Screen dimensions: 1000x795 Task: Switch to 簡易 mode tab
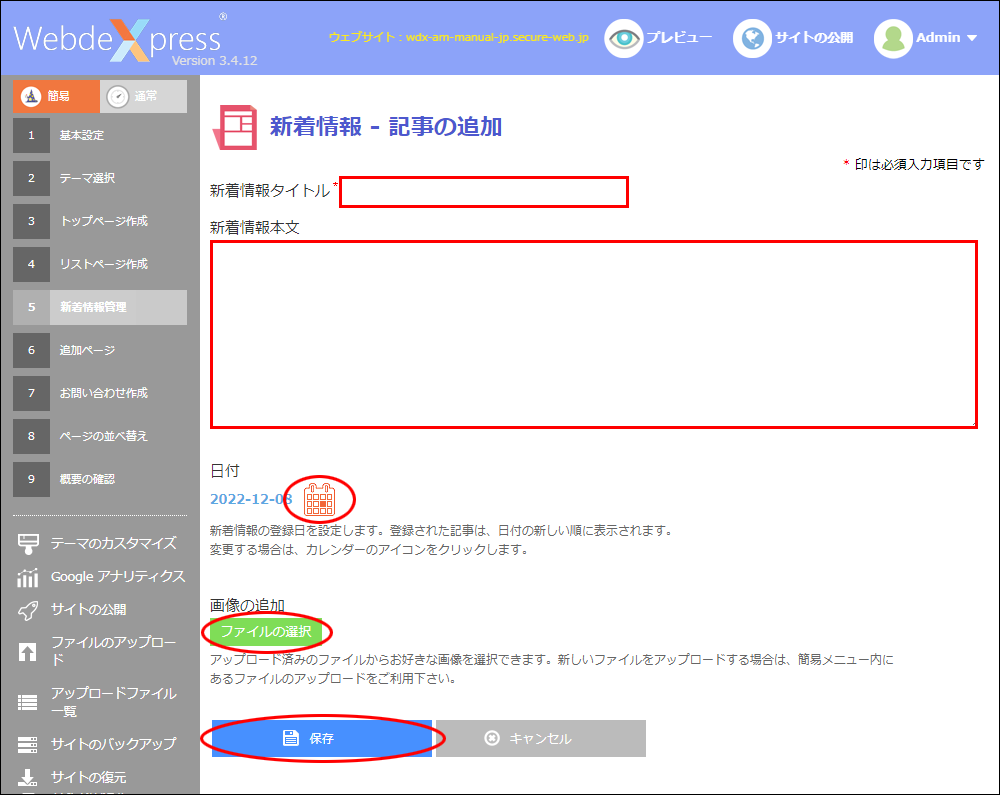[56, 96]
